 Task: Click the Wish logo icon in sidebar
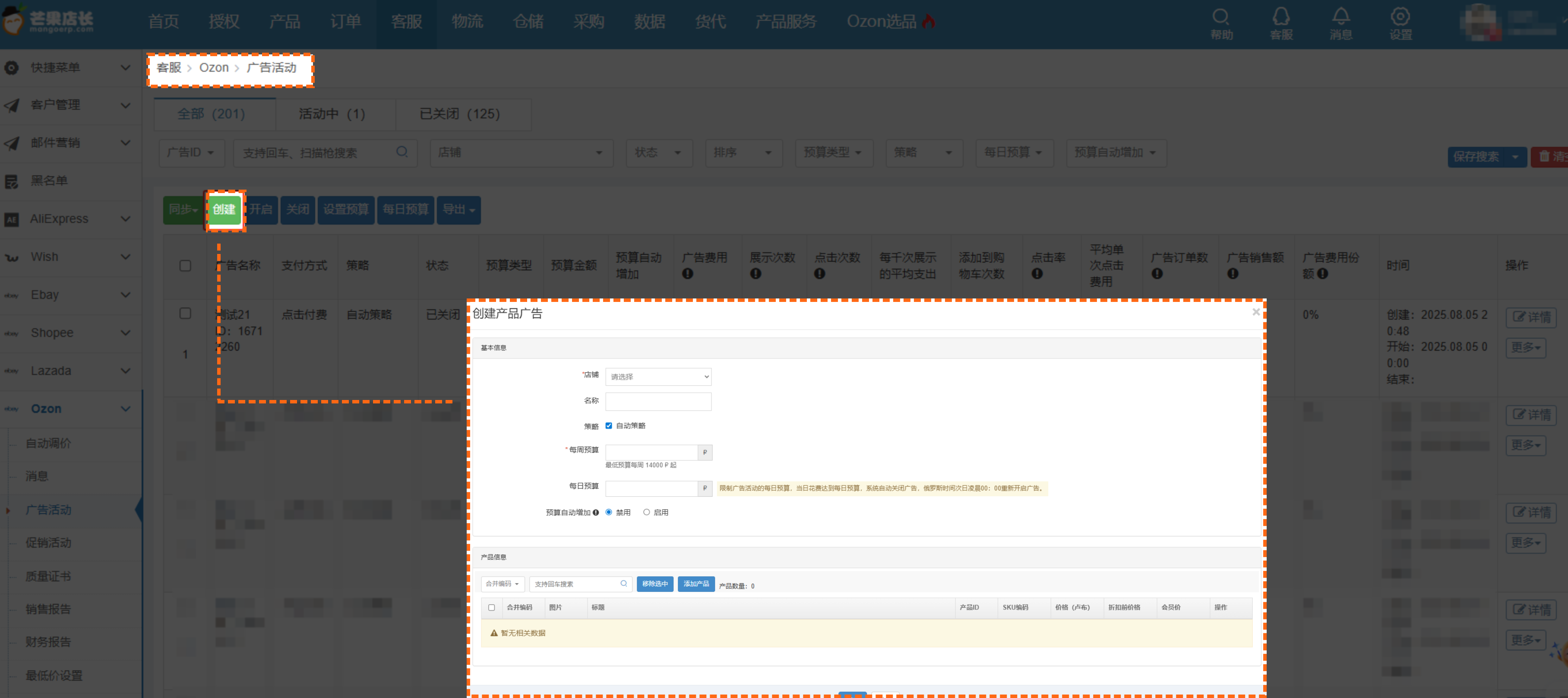tap(11, 257)
